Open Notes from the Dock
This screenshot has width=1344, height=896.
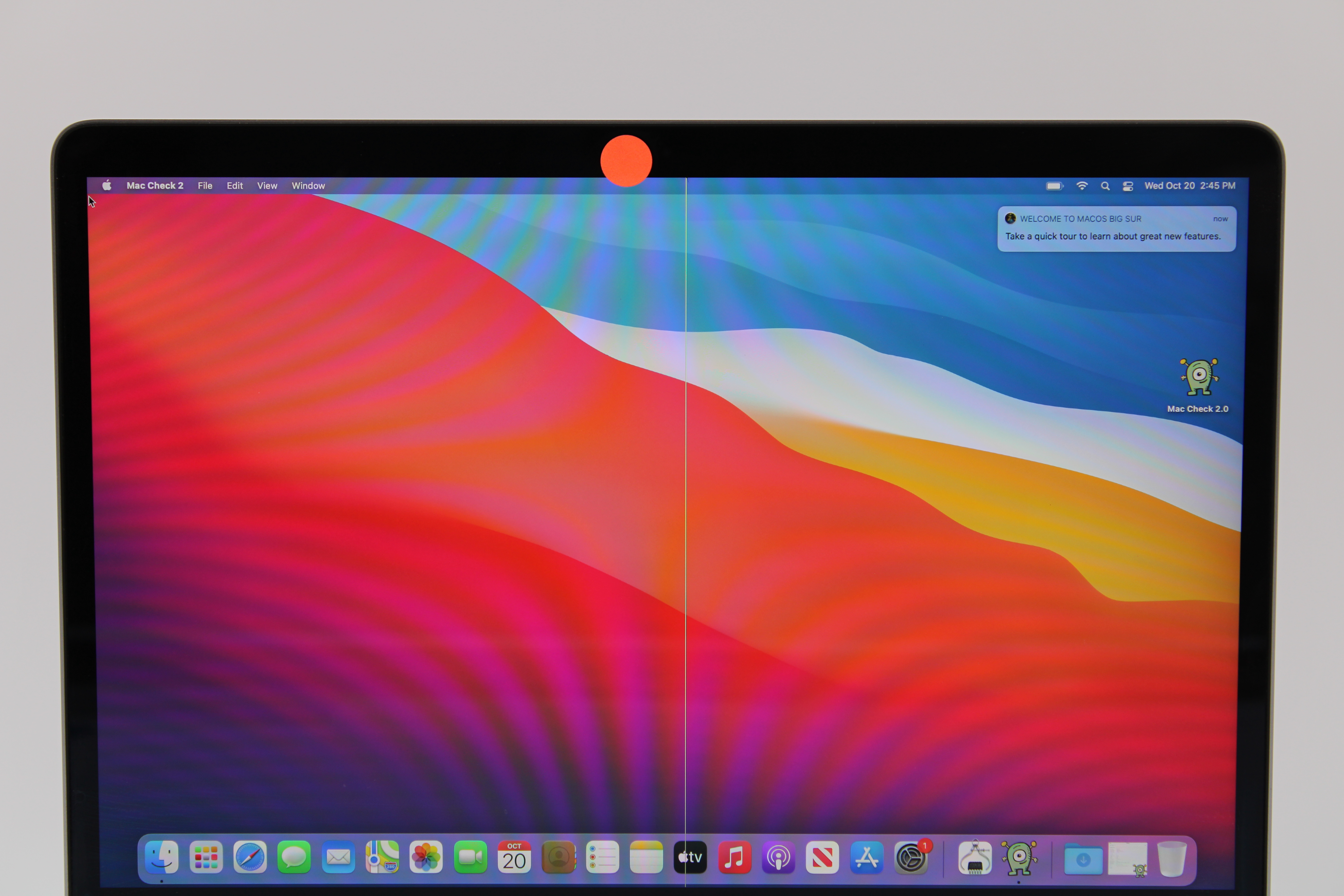click(x=646, y=857)
